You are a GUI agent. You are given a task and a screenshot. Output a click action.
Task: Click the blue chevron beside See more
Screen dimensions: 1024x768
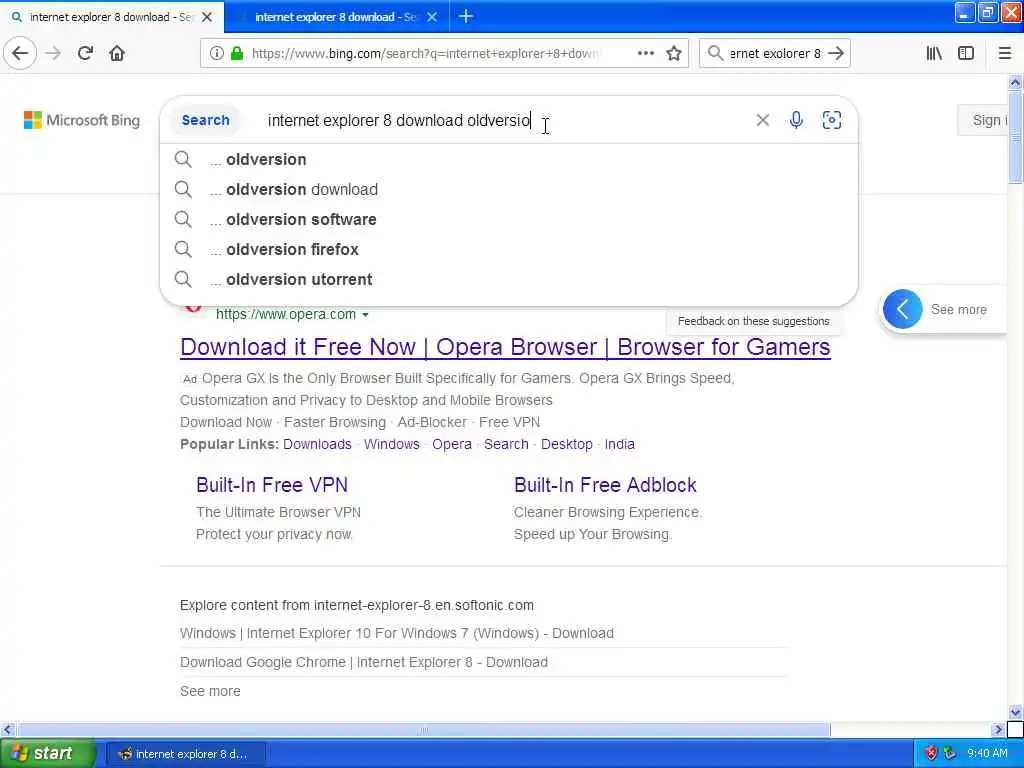point(903,309)
